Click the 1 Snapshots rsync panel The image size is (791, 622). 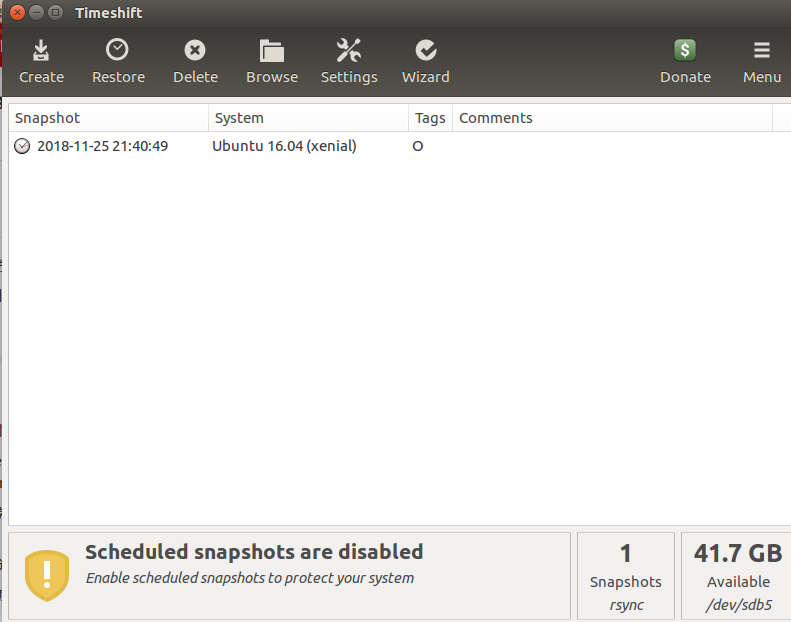click(x=626, y=576)
